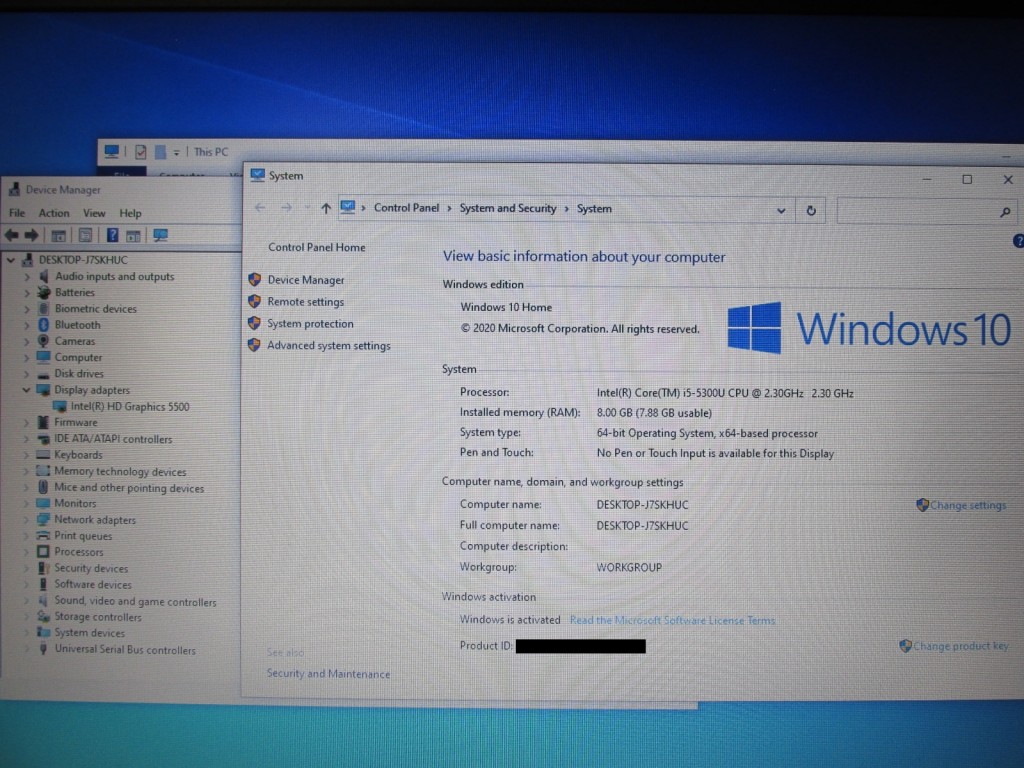Open the File menu in Device Manager
This screenshot has width=1024, height=768.
pos(17,213)
